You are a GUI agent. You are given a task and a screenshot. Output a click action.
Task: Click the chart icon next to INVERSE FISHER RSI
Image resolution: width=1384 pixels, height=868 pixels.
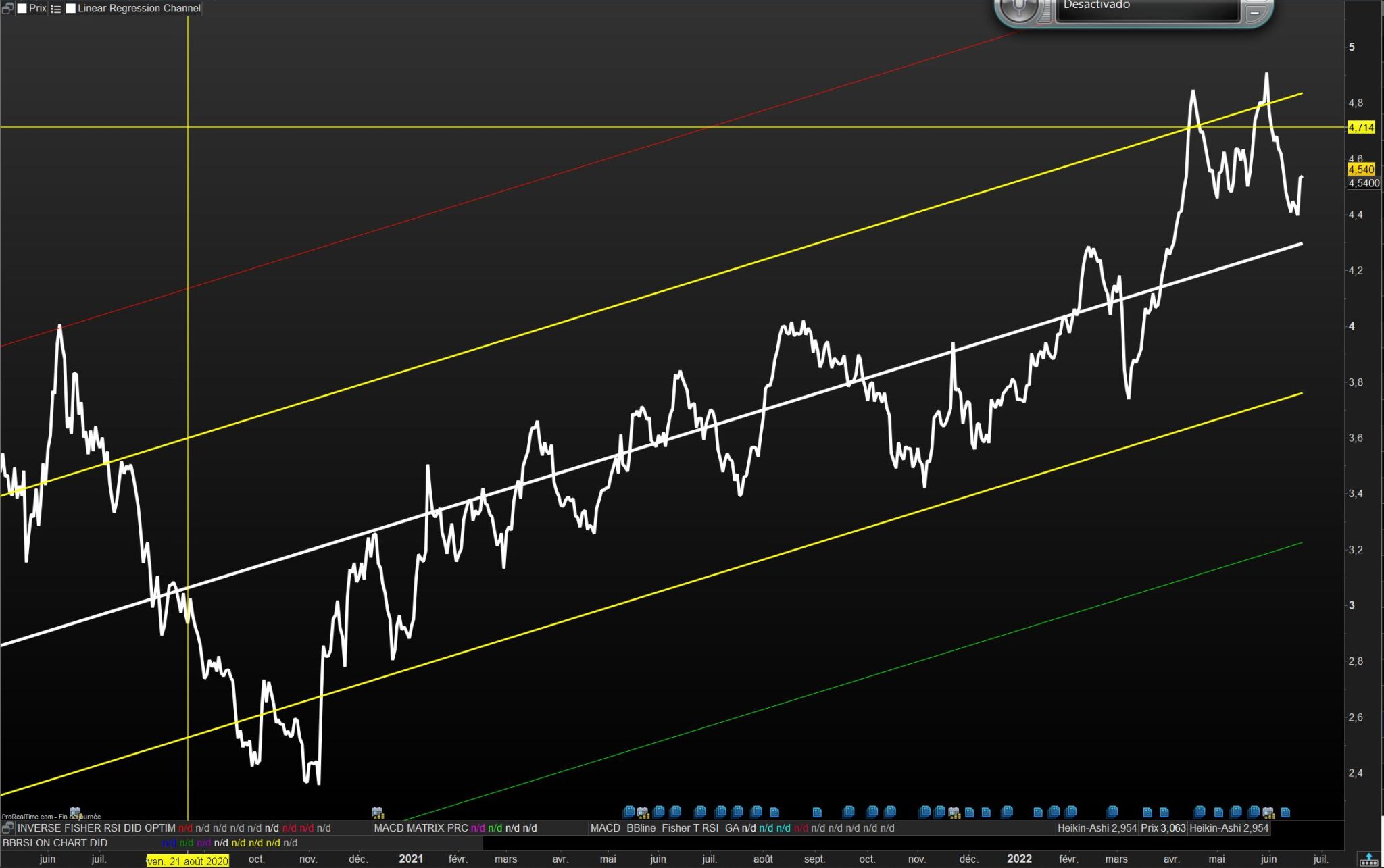tap(7, 827)
